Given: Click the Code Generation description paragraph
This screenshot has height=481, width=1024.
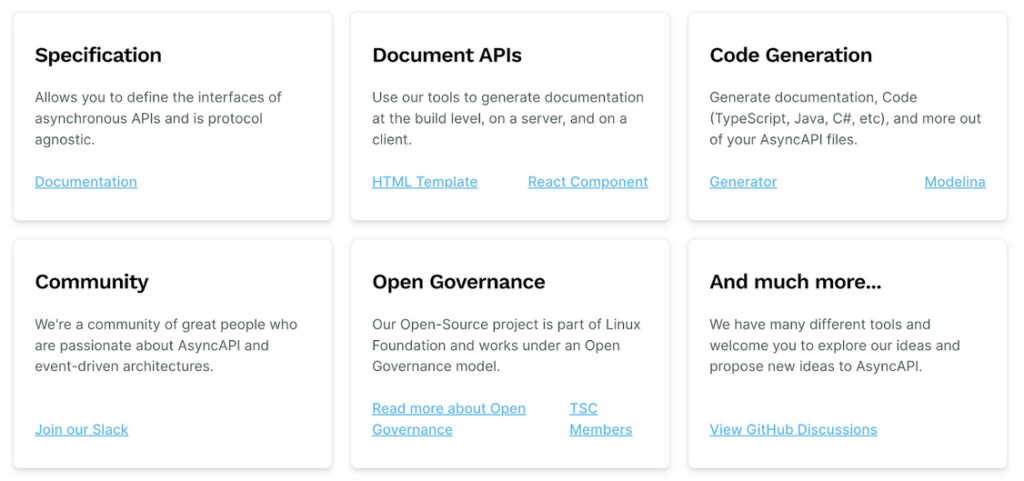Looking at the screenshot, I should click(x=846, y=119).
